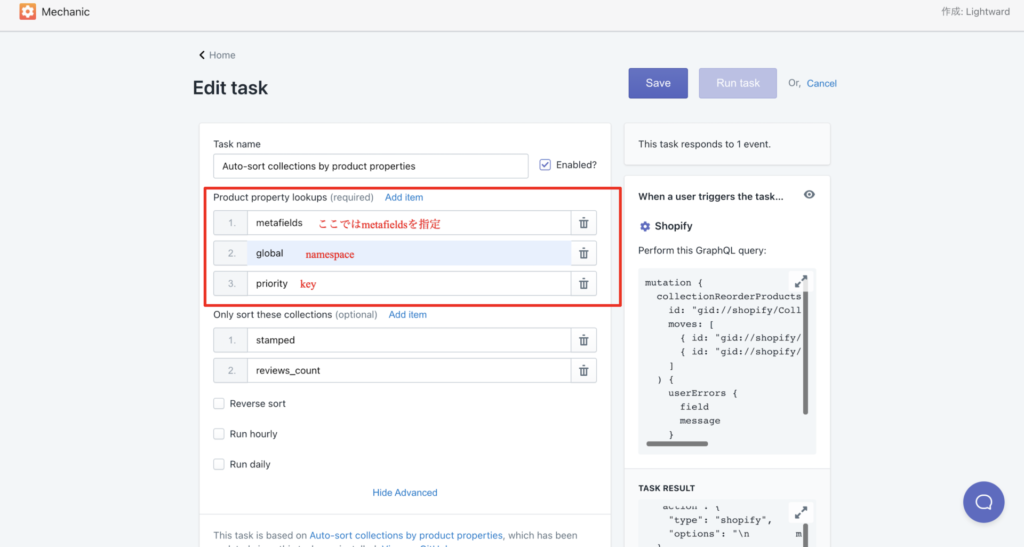This screenshot has height=547, width=1024.
Task: Edit the metafields lookup field
Action: coord(409,223)
